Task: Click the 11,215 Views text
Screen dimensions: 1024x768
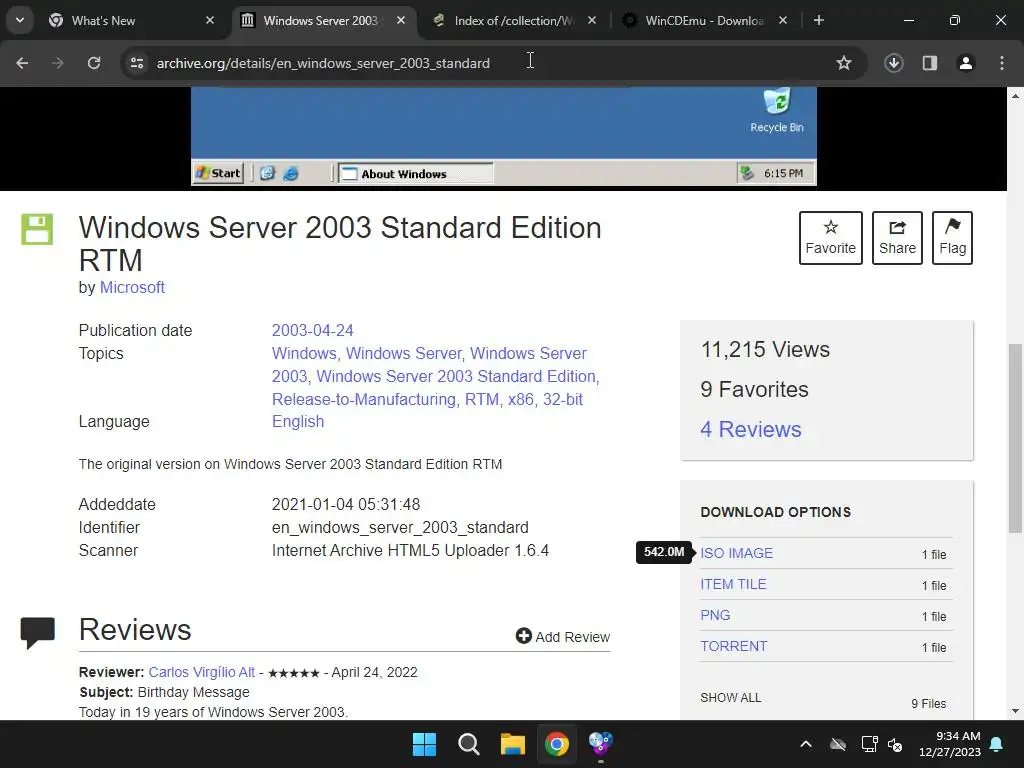Action: pyautogui.click(x=765, y=349)
